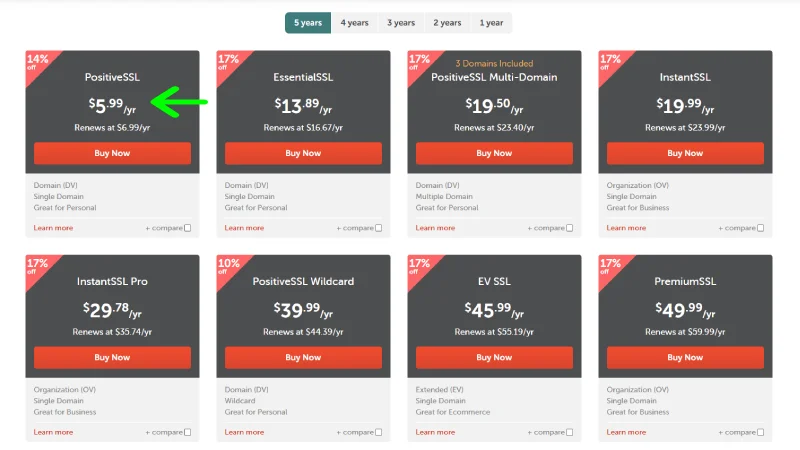800x450 pixels.
Task: Click the Wildcard feature text
Action: 240,401
